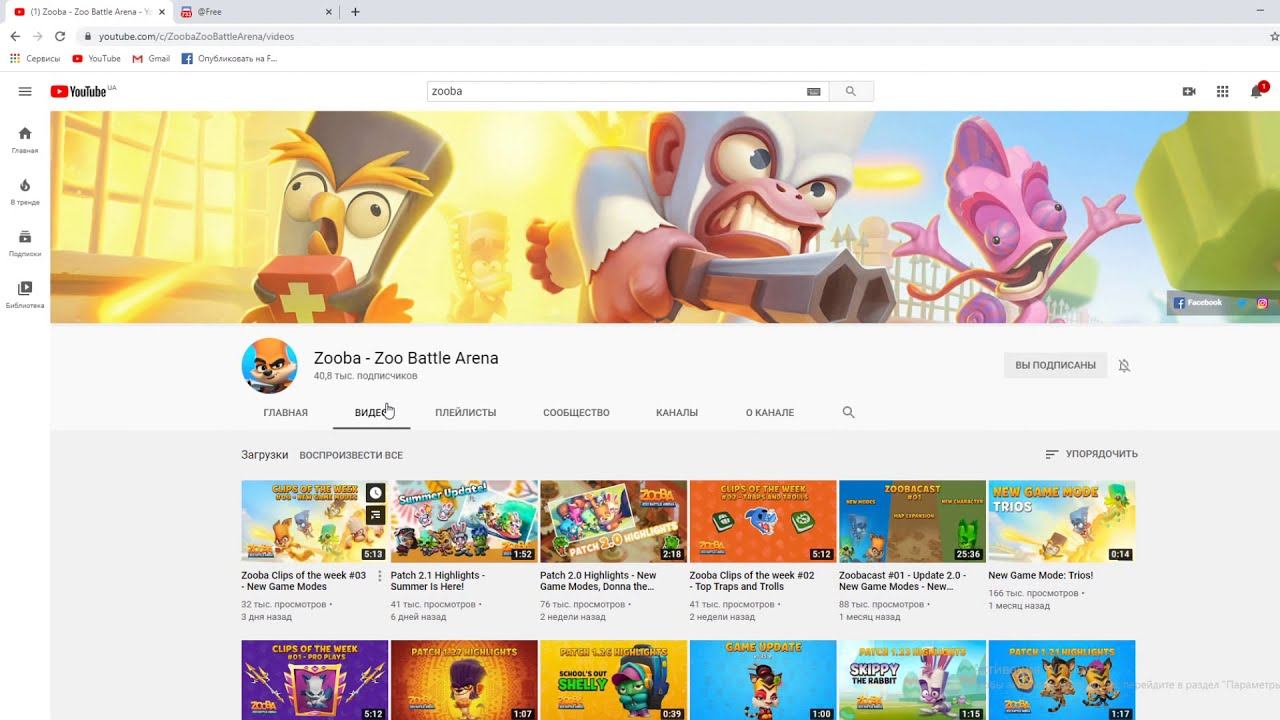Open Подписки in the sidebar

[25, 243]
